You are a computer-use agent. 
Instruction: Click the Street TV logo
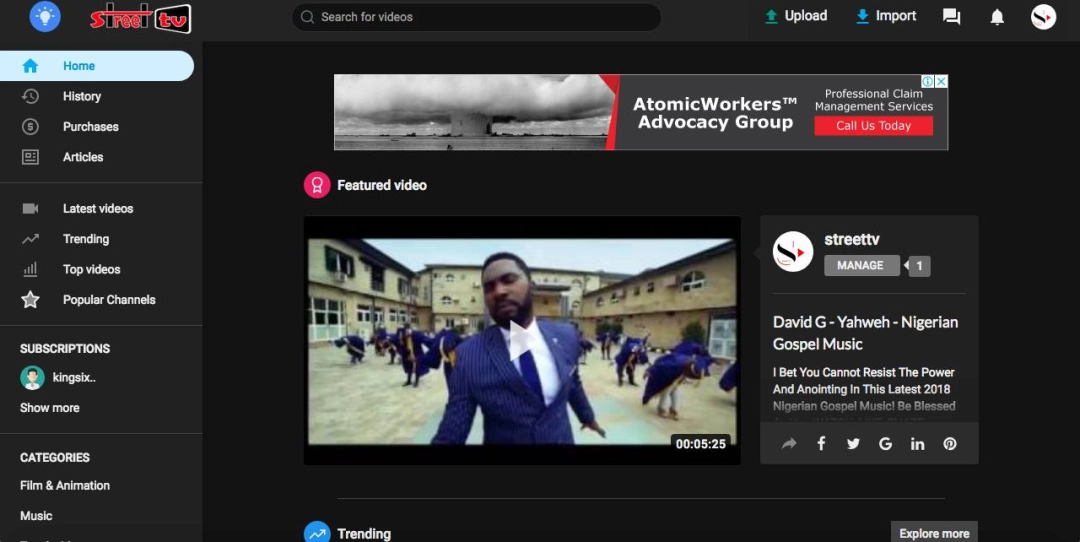[x=140, y=18]
